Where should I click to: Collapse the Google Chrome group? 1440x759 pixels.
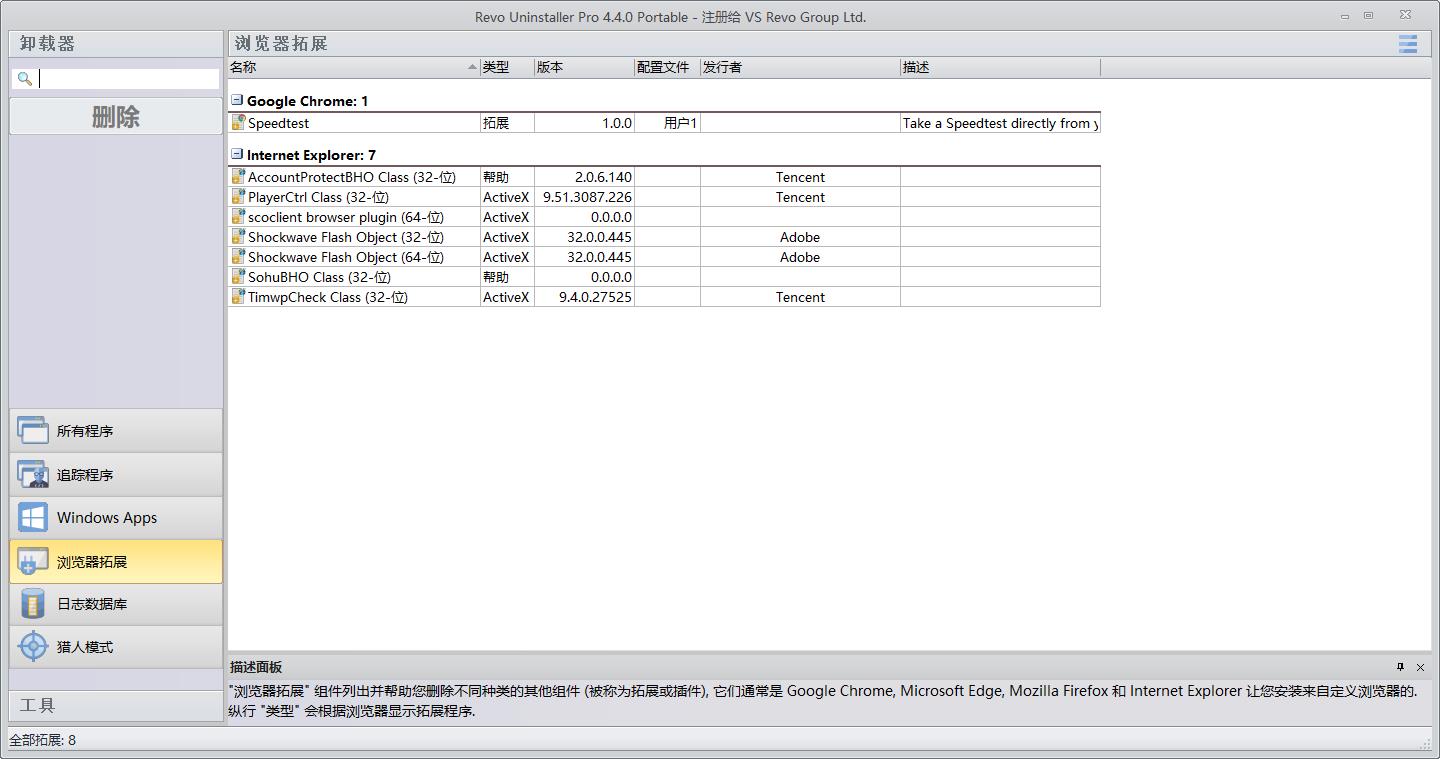[x=237, y=100]
